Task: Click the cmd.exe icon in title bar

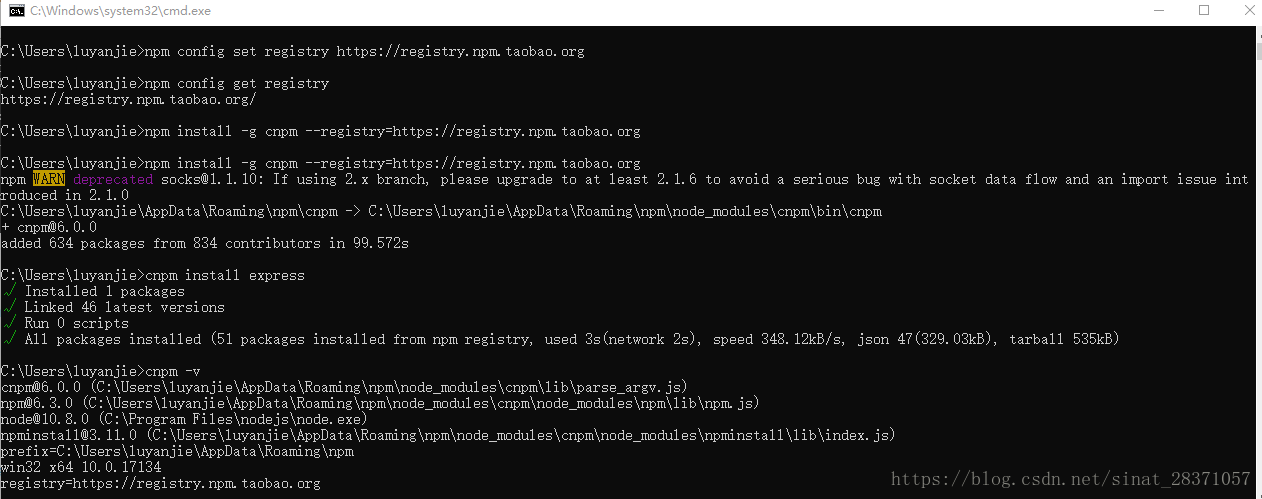Action: coord(16,11)
